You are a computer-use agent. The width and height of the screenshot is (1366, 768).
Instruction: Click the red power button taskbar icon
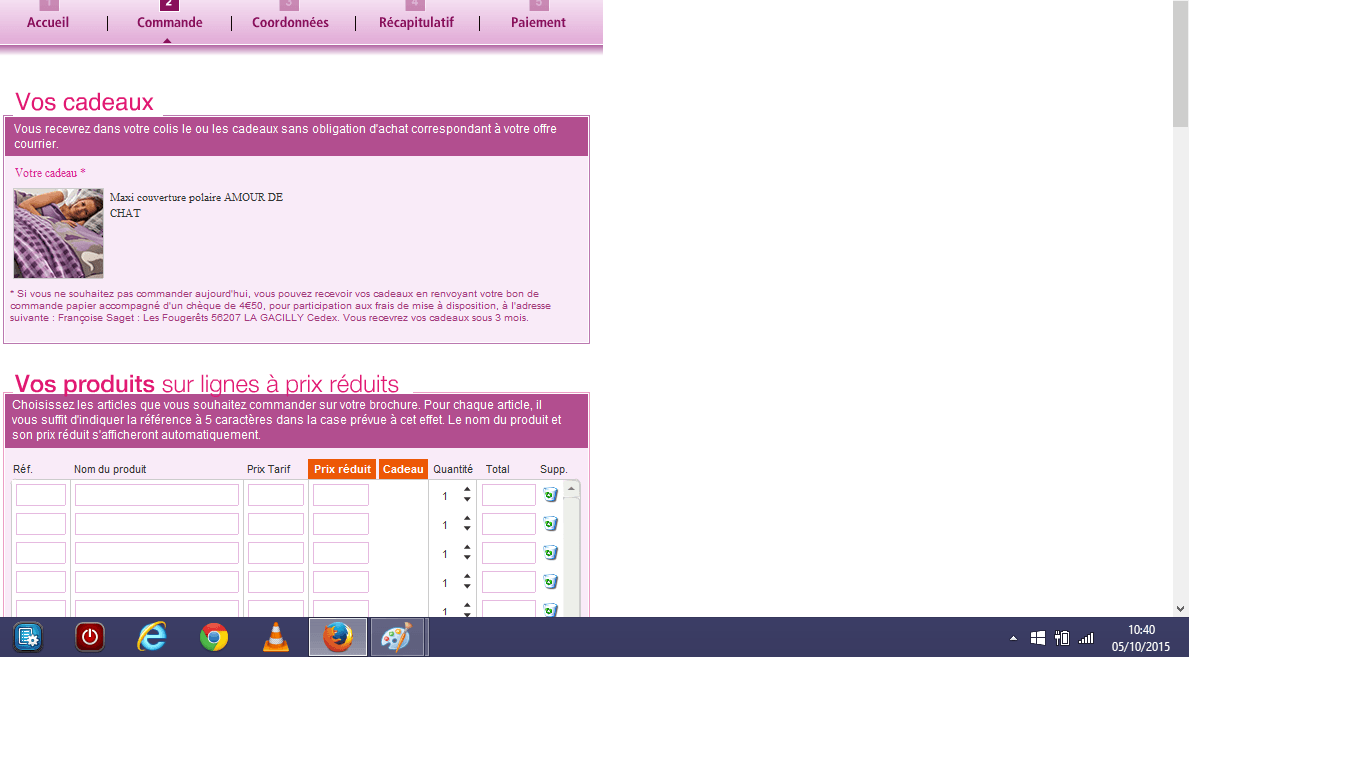click(x=90, y=637)
